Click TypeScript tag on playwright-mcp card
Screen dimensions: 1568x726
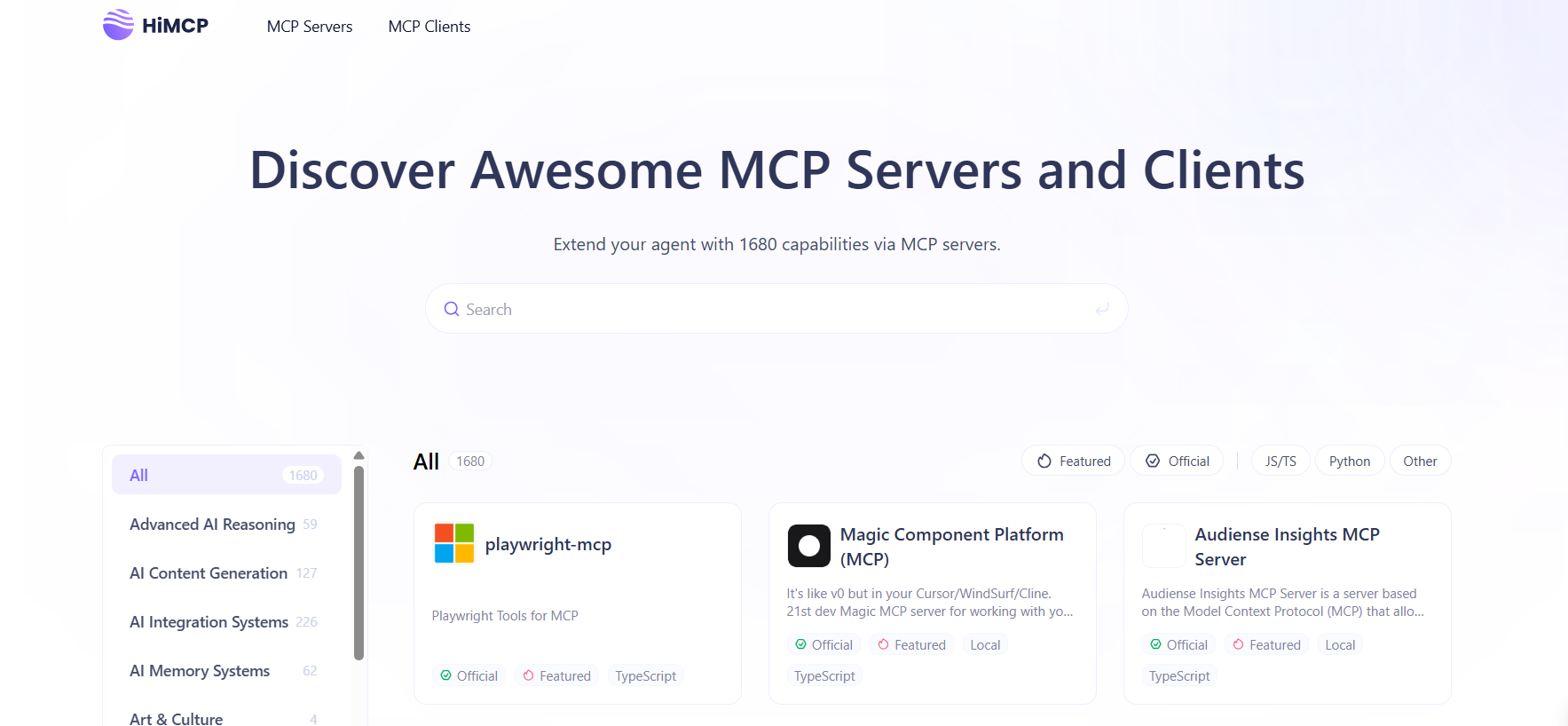click(645, 675)
